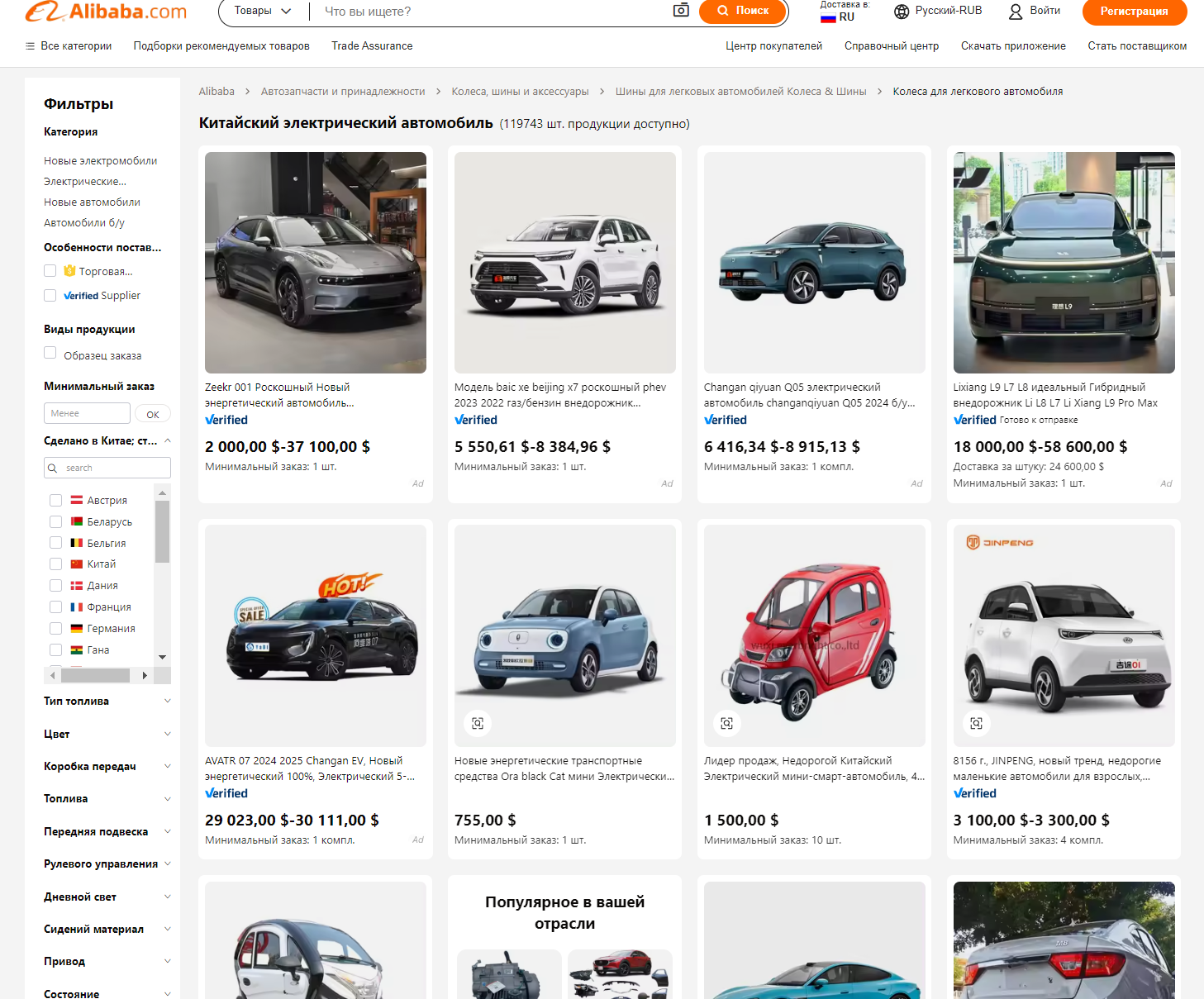Select the Гана country checkbox
The width and height of the screenshot is (1204, 999).
pyautogui.click(x=55, y=650)
